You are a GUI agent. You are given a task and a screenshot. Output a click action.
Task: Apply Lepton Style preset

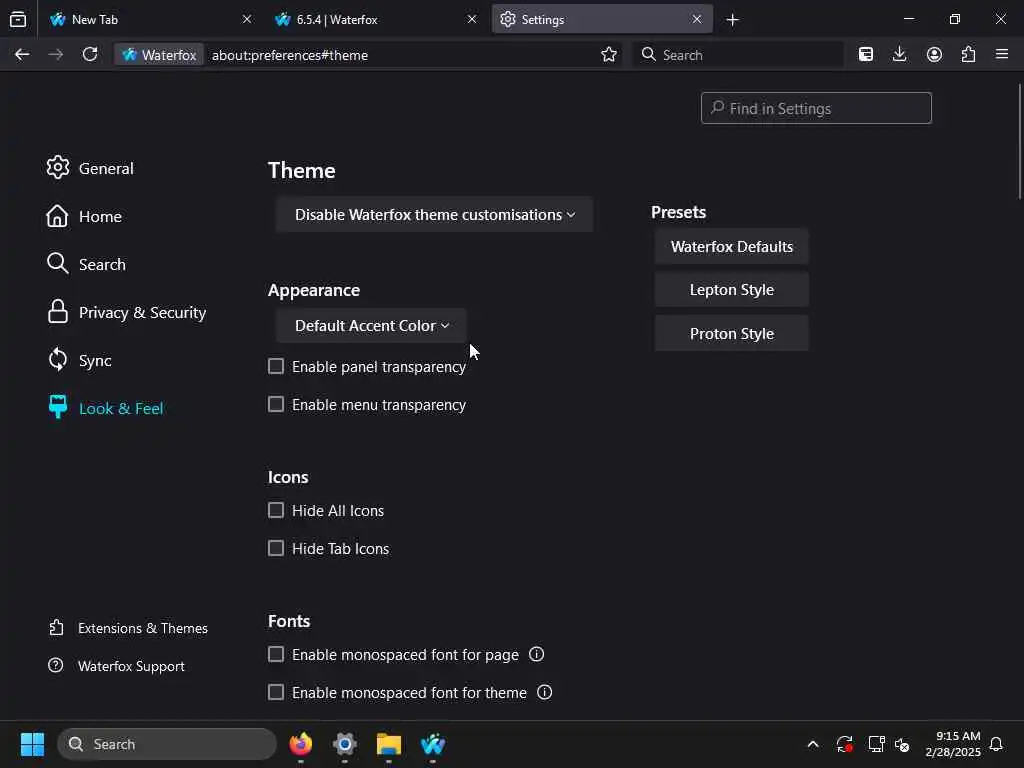click(x=731, y=289)
